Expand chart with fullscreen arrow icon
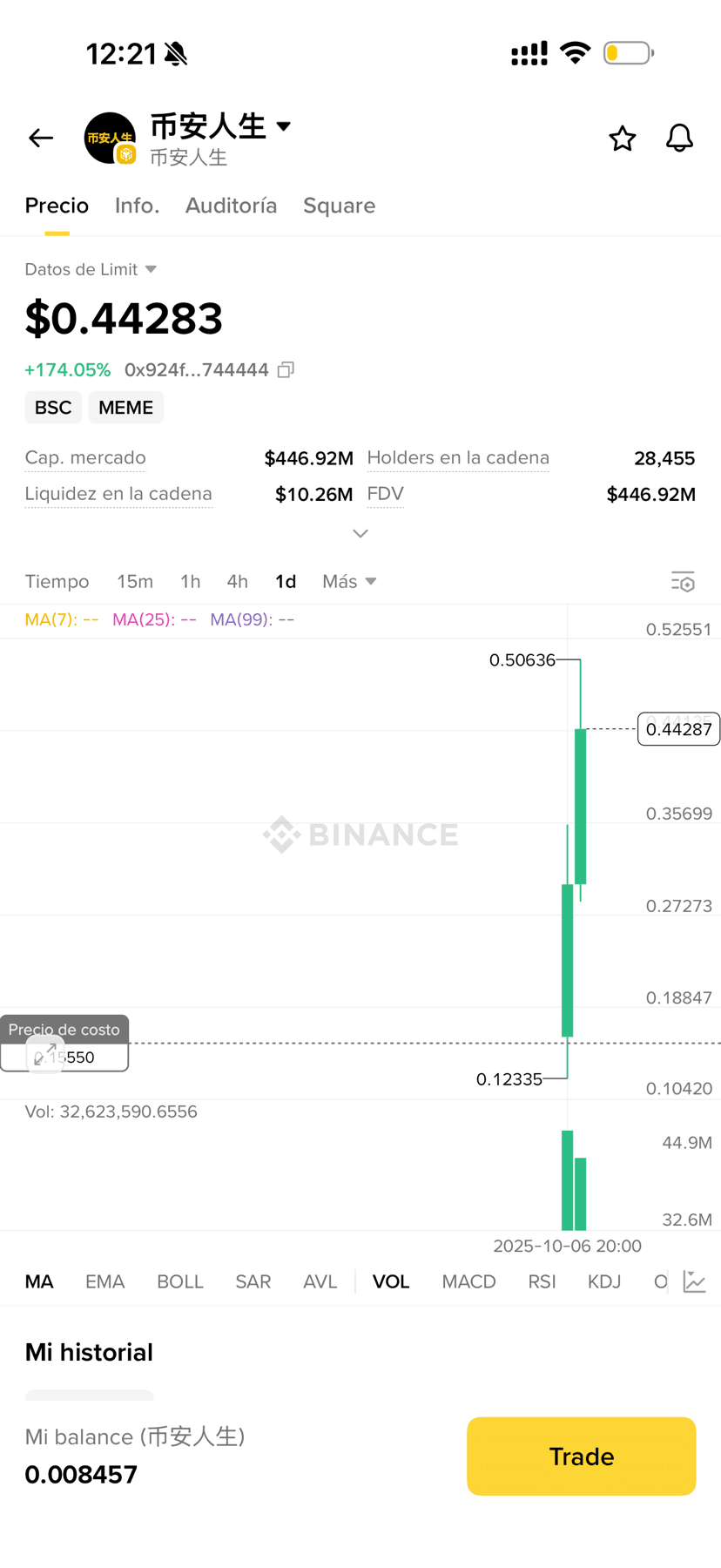Image resolution: width=721 pixels, height=1568 pixels. coord(45,1054)
